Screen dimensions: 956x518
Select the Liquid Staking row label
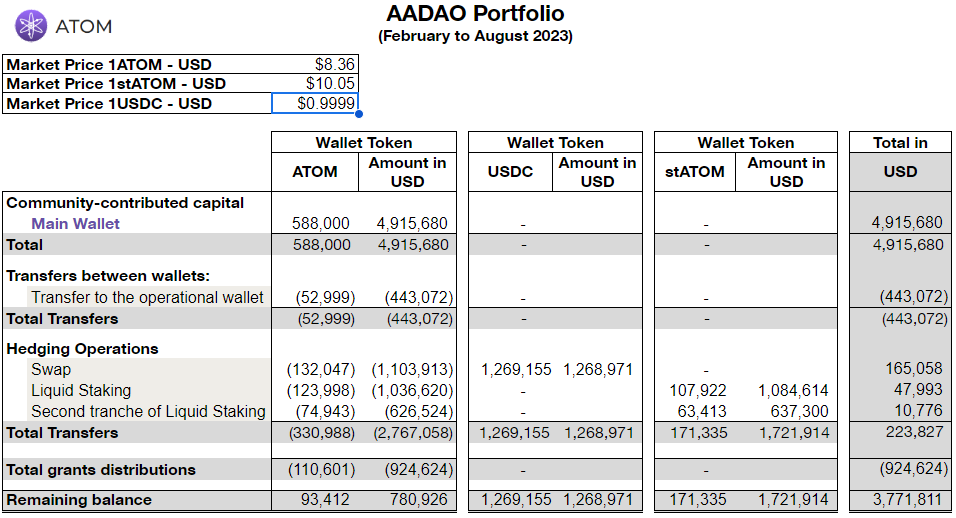[x=81, y=391]
